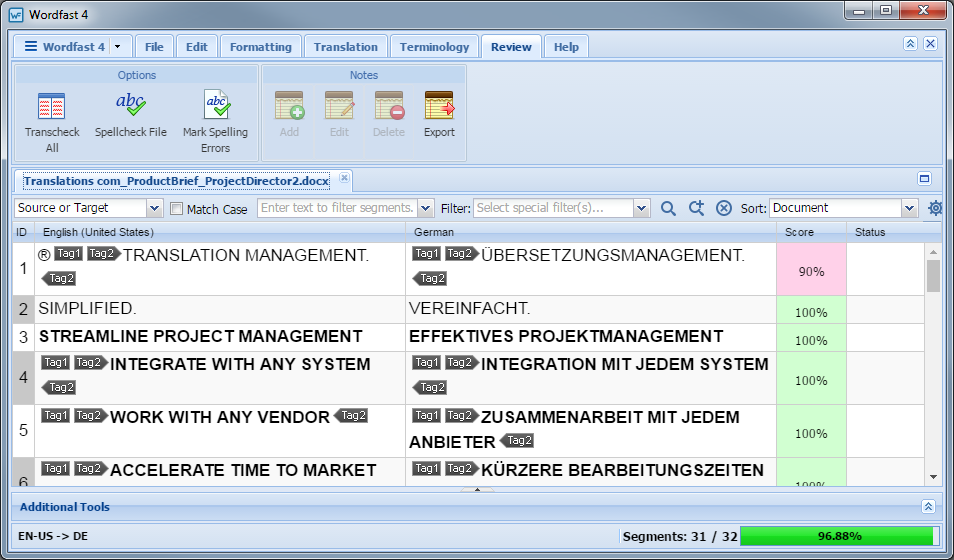Open the filter text history dropdown arrow
The image size is (954, 560).
(x=425, y=208)
